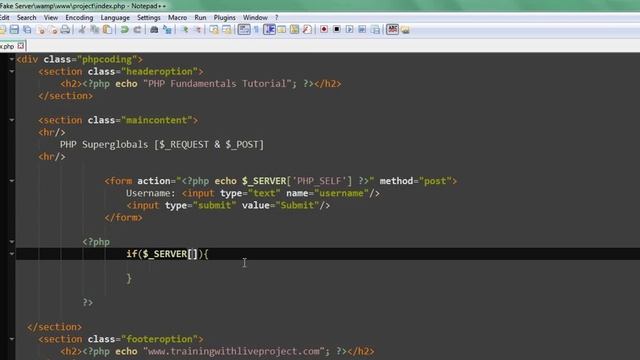Open the Macro menu
This screenshot has width=640, height=360.
tap(177, 18)
